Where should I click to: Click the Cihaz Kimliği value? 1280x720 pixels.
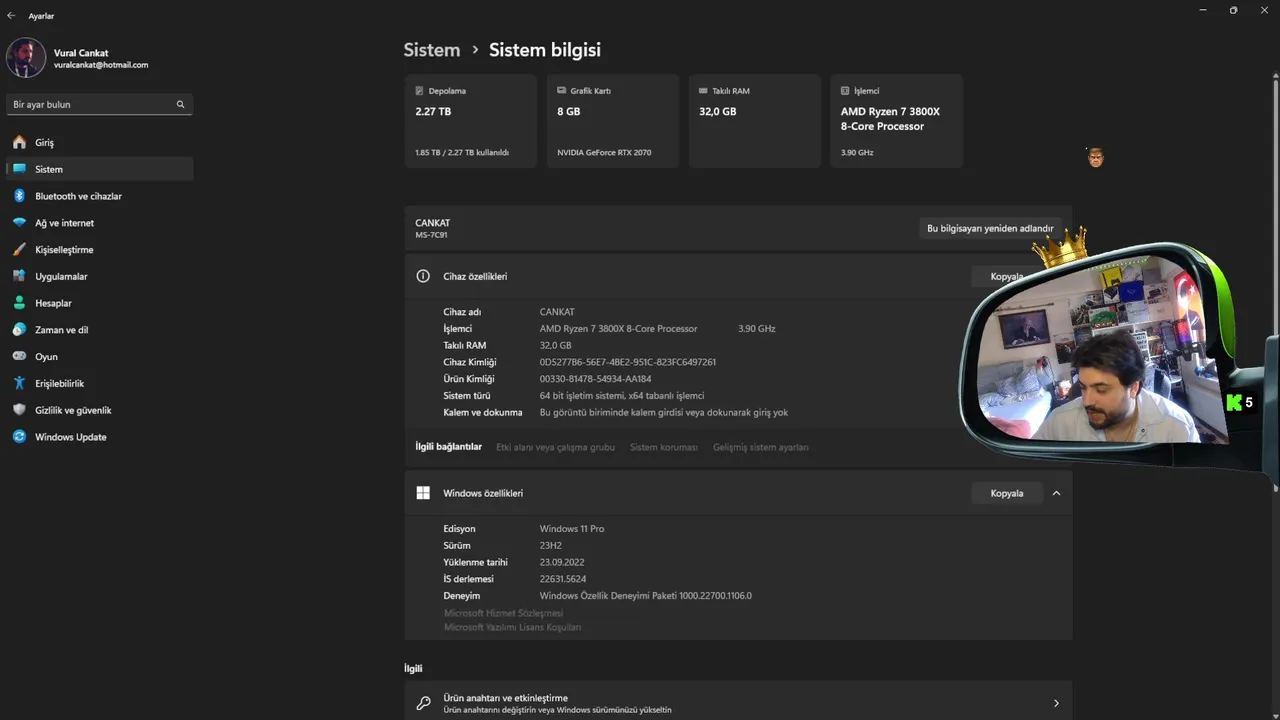click(x=628, y=362)
